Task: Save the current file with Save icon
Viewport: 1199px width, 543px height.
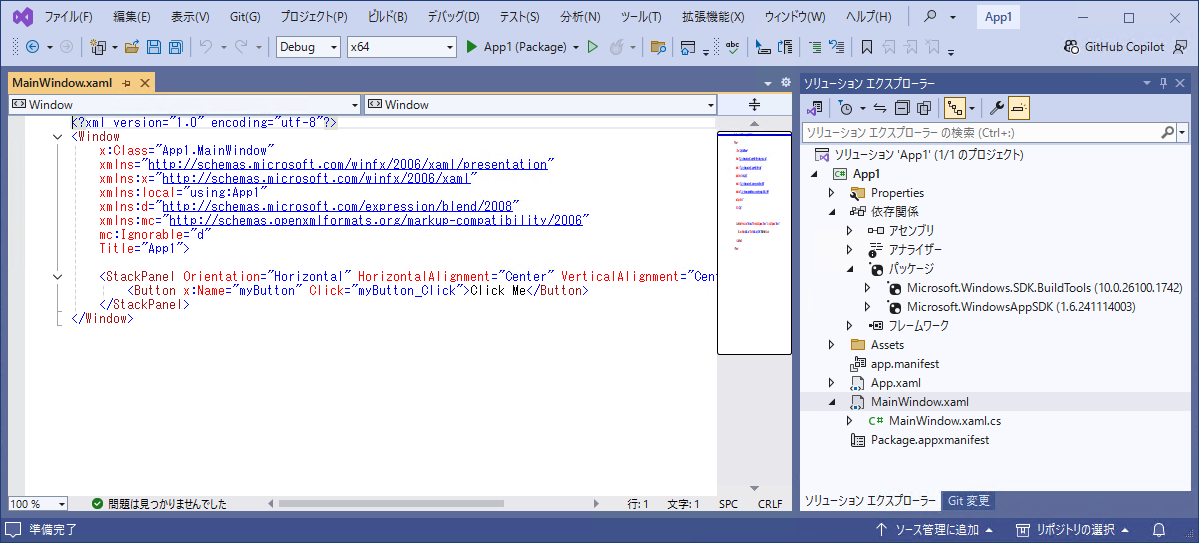Action: click(154, 47)
